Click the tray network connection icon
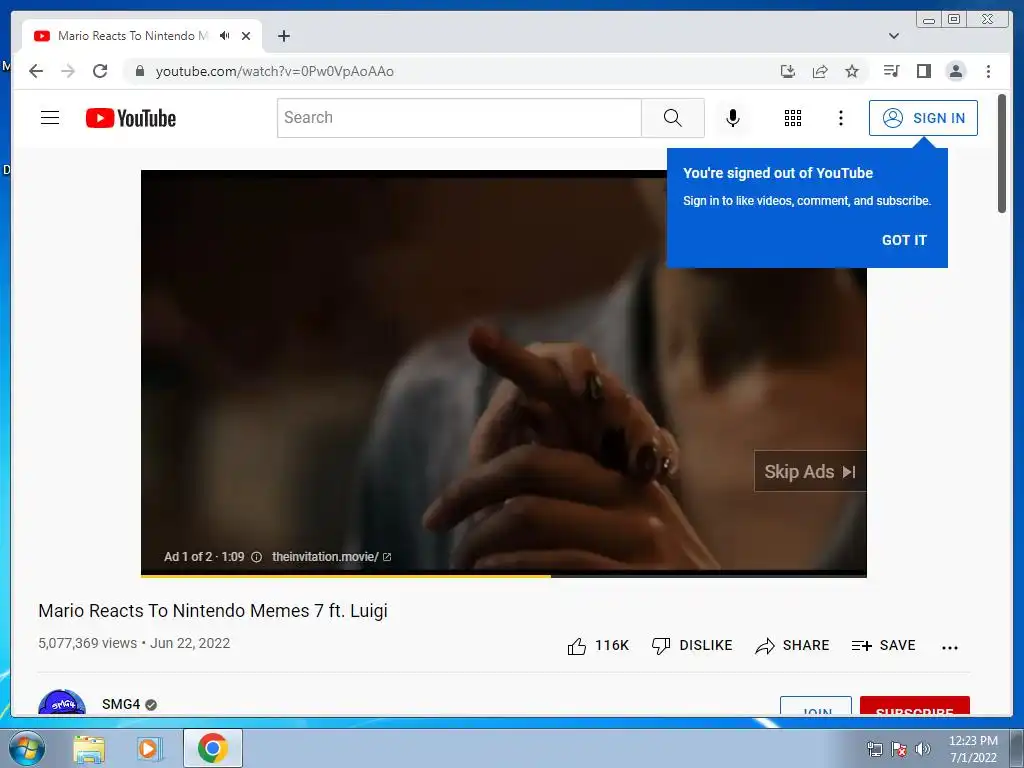 click(874, 749)
